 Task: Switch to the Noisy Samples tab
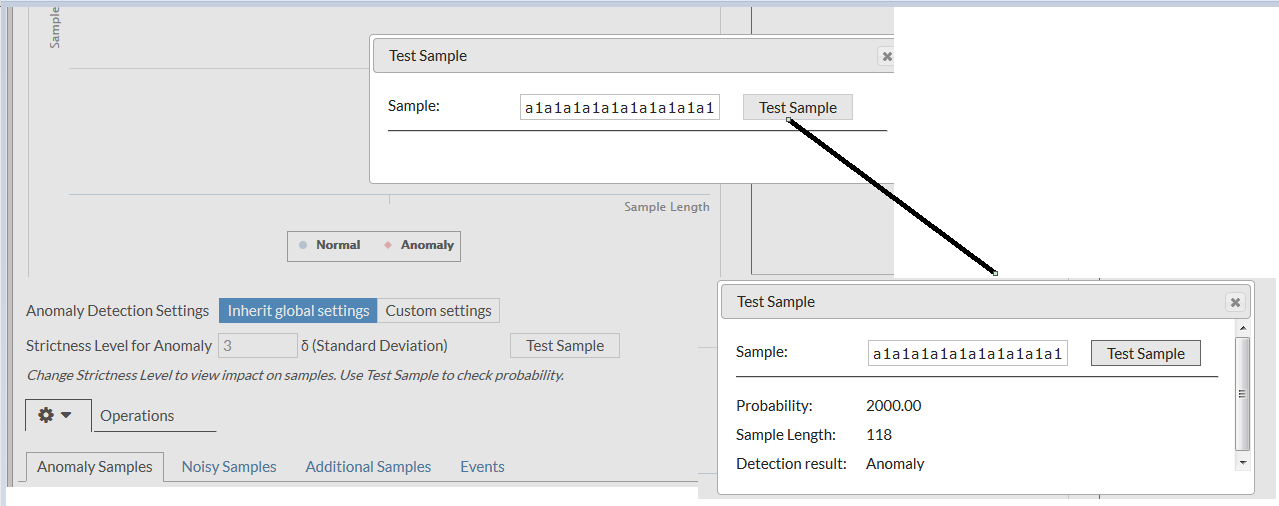coord(229,467)
